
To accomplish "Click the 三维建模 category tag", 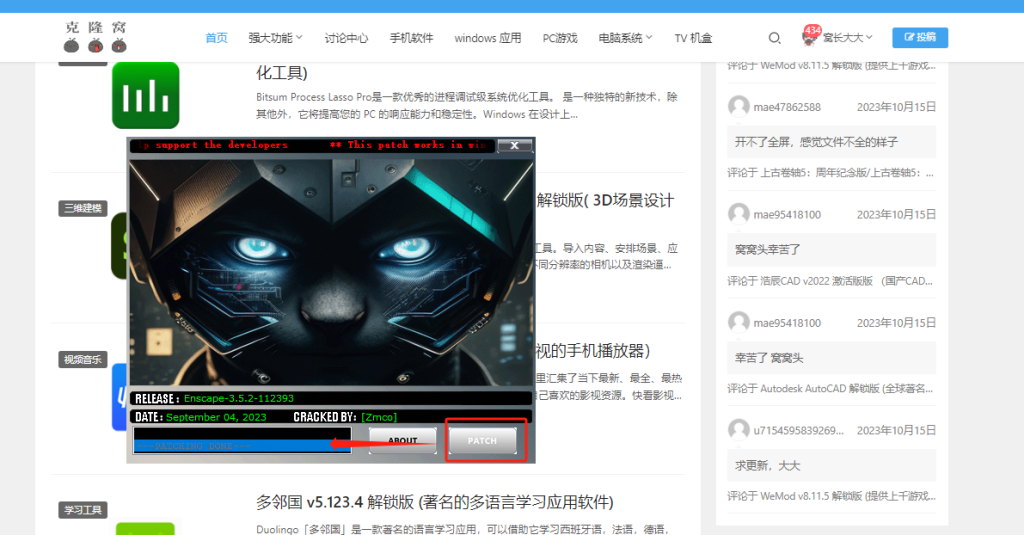I will [82, 208].
